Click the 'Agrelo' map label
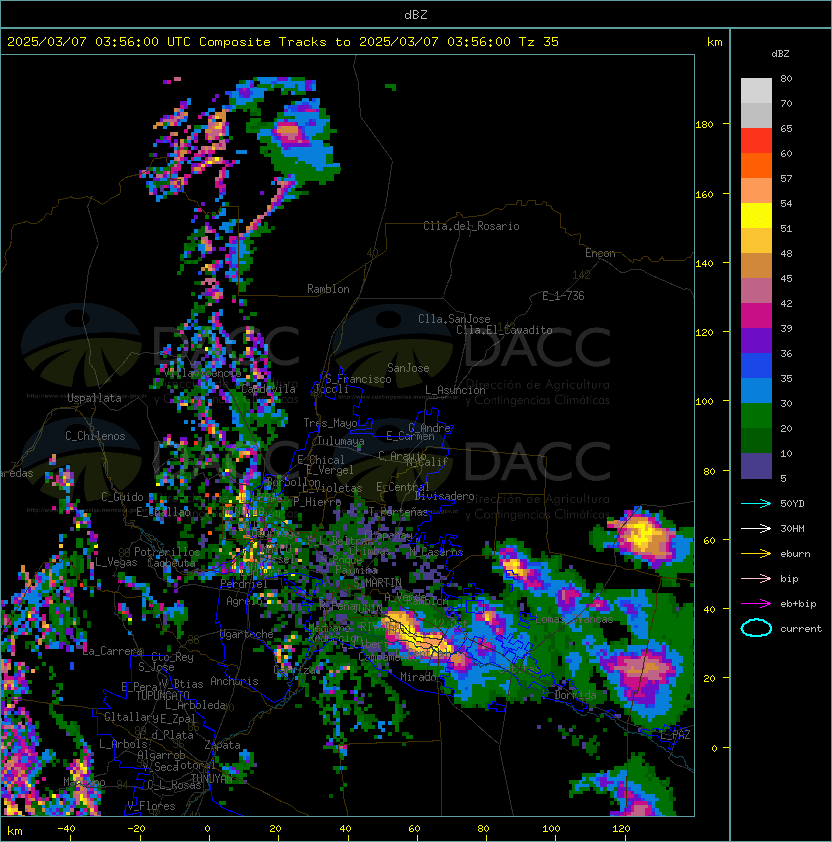832x842 pixels. [244, 601]
